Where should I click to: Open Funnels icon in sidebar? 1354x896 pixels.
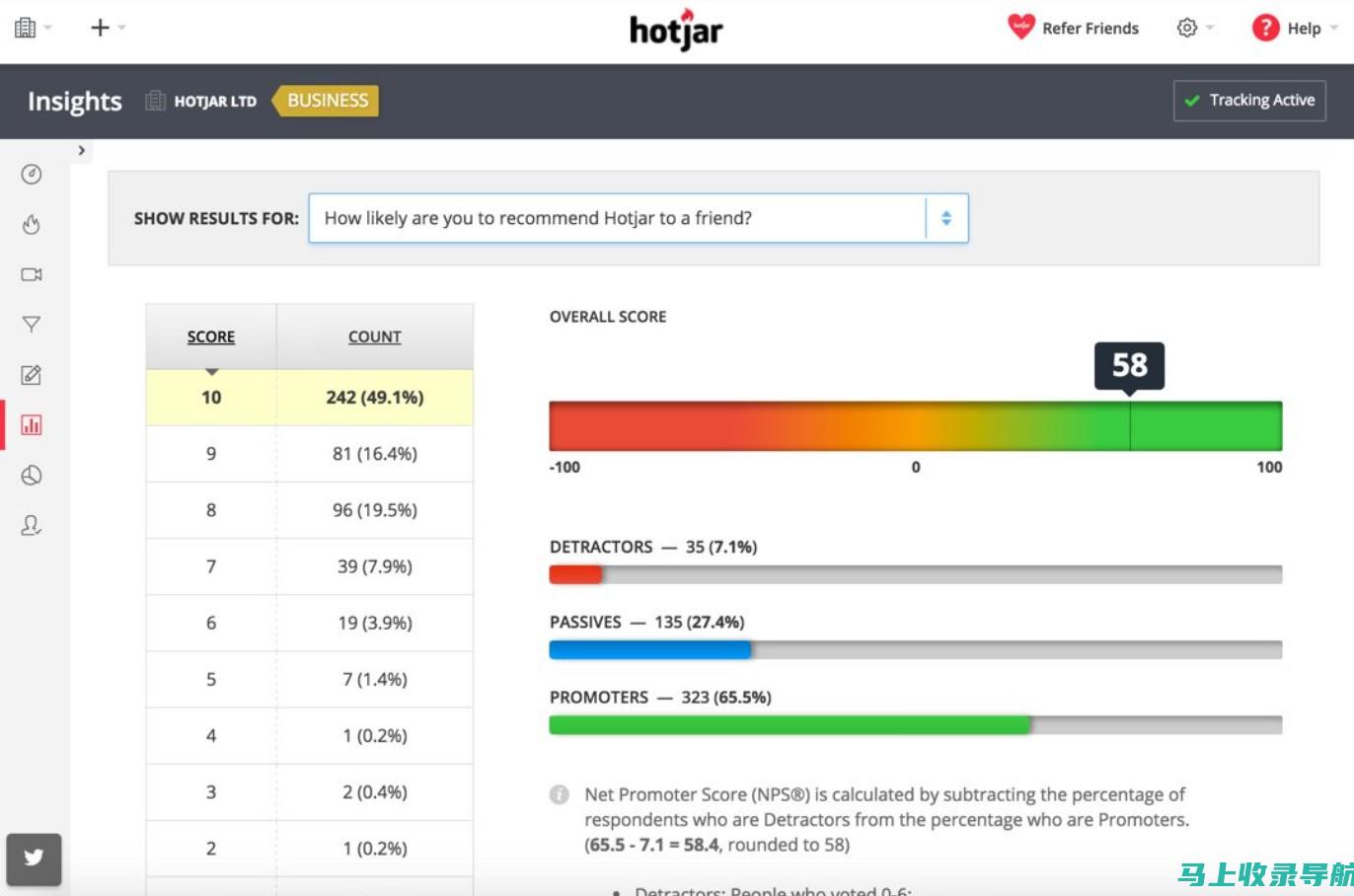coord(32,325)
